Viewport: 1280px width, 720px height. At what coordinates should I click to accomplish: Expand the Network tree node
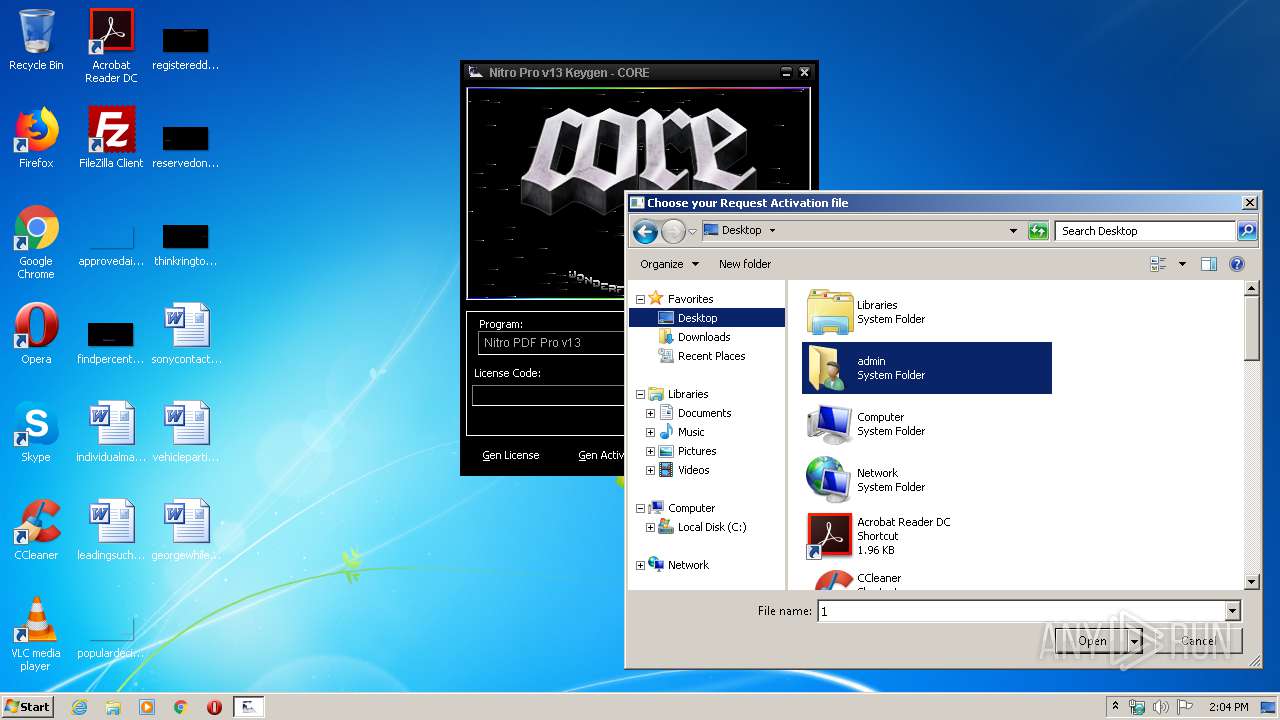point(640,565)
